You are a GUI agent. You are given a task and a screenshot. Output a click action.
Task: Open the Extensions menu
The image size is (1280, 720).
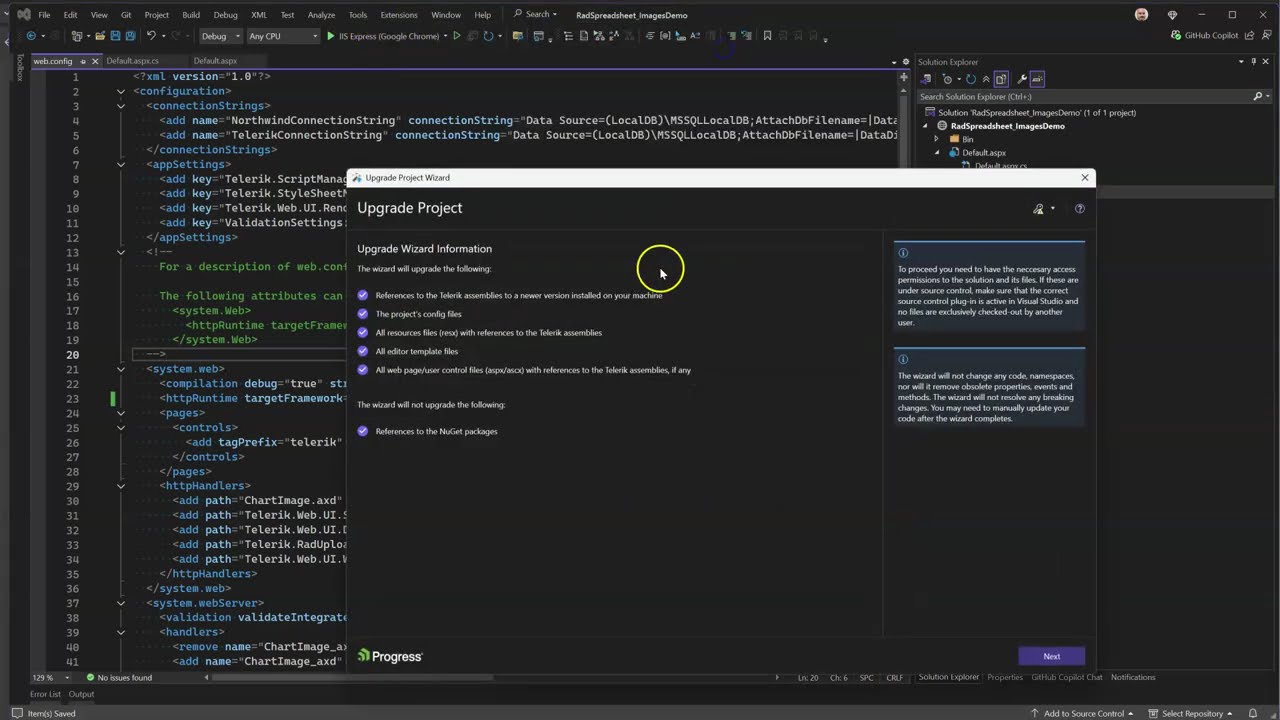click(x=399, y=15)
